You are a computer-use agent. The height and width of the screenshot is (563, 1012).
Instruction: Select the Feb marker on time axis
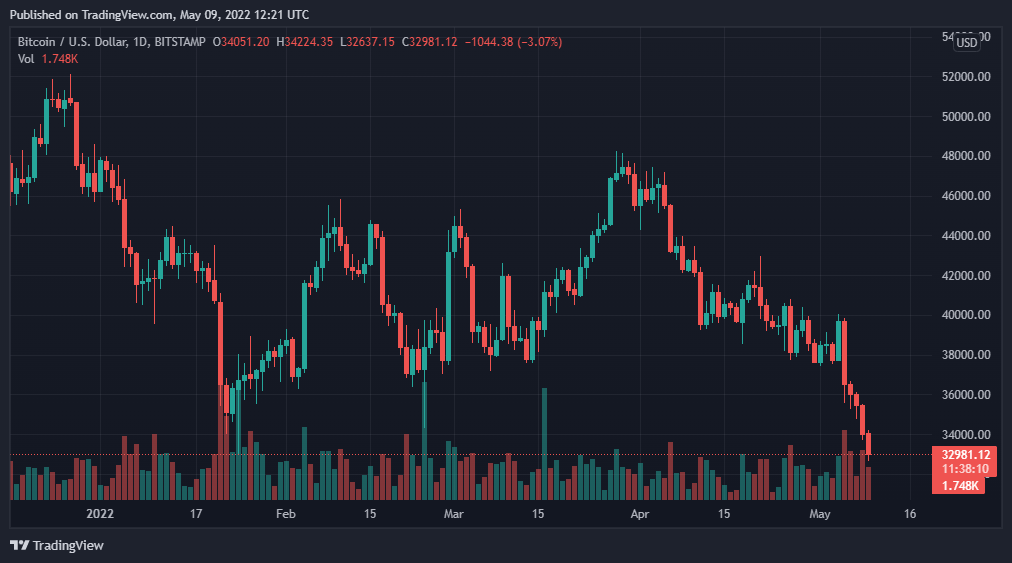[x=285, y=514]
